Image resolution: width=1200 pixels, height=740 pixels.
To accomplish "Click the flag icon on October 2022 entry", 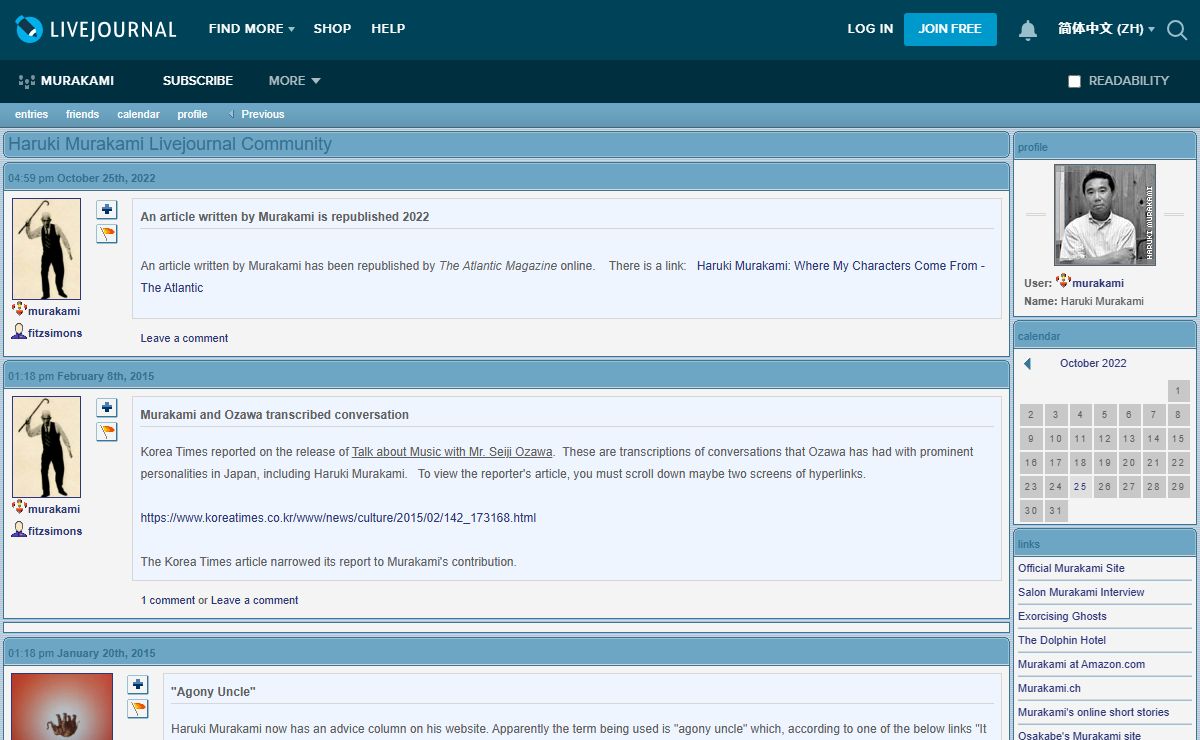I will tap(107, 234).
